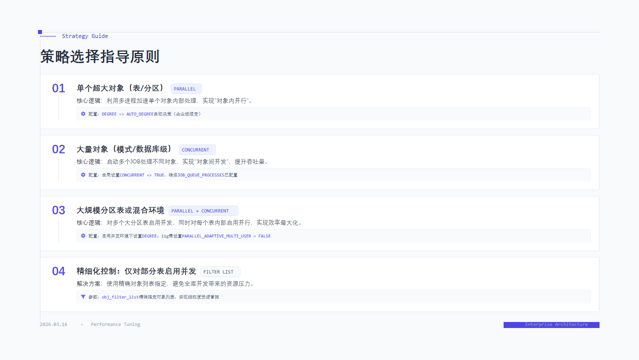Click the obj_filter_list parameter text
Image resolution: width=639 pixels, height=360 pixels.
(x=120, y=297)
